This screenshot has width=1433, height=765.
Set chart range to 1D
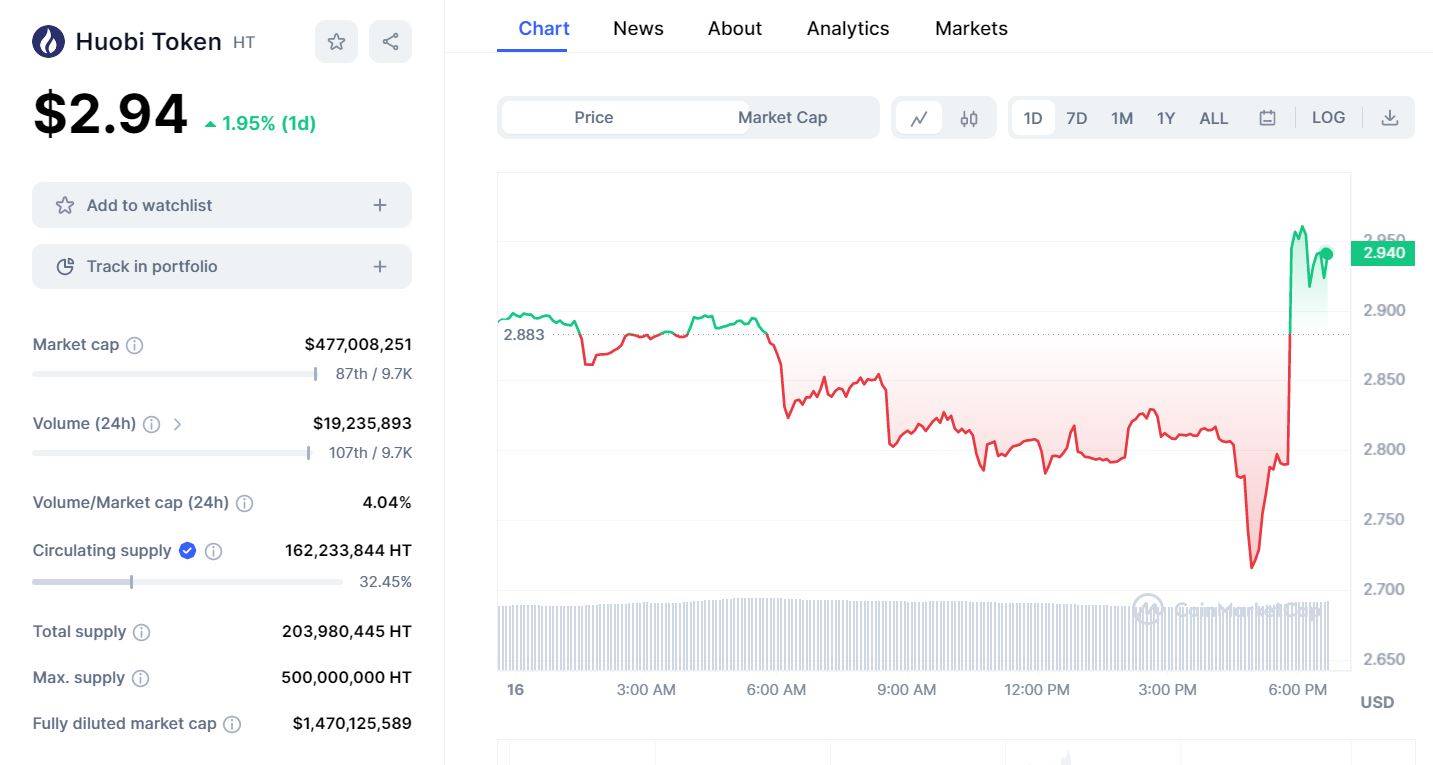[x=1033, y=118]
